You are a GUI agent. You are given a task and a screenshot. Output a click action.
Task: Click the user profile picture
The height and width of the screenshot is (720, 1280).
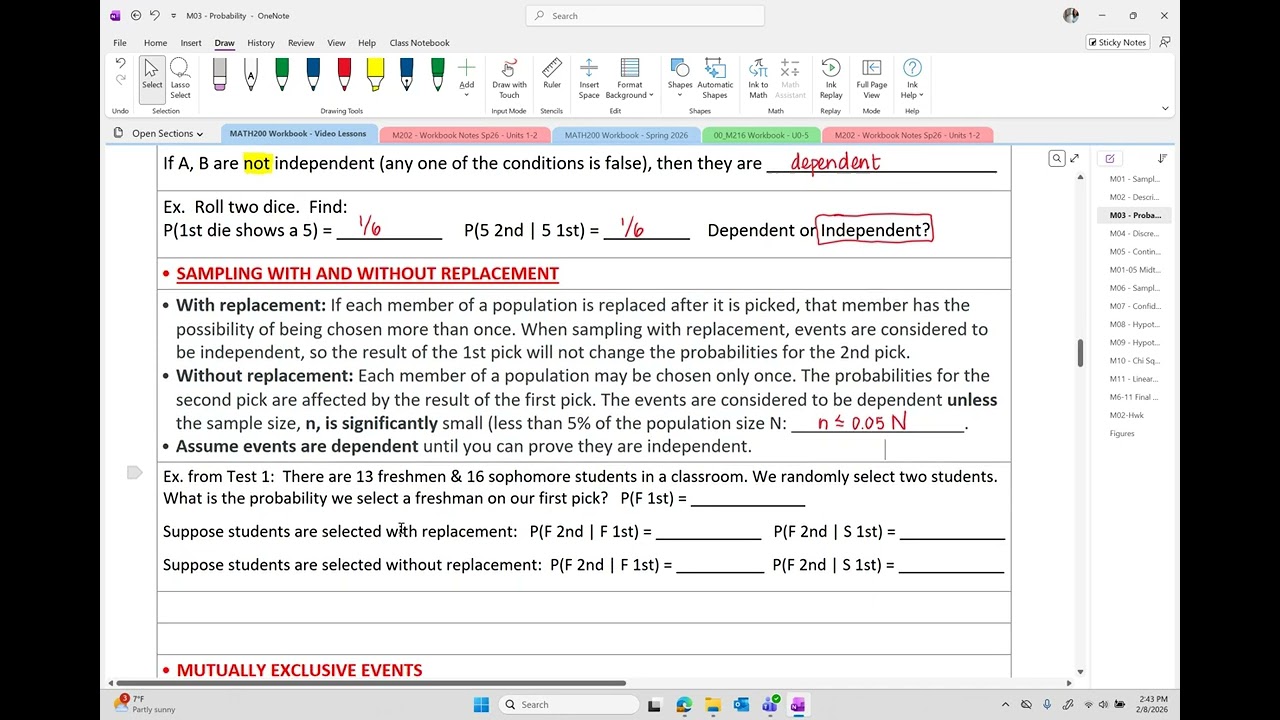pos(1071,16)
